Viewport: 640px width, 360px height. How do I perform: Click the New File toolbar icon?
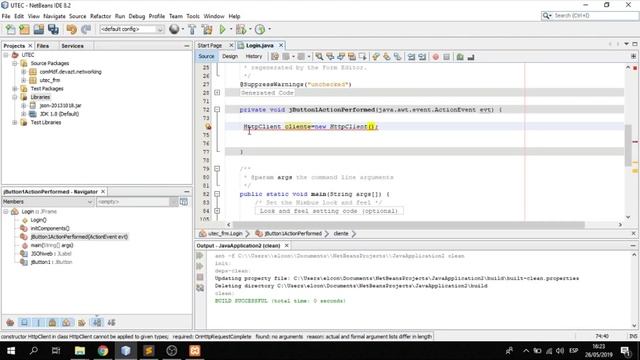coord(10,29)
